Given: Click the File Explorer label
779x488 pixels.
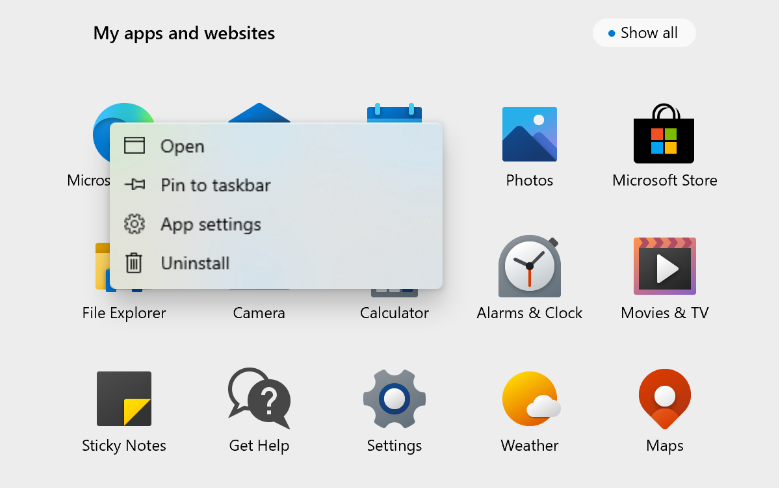Looking at the screenshot, I should (x=124, y=313).
